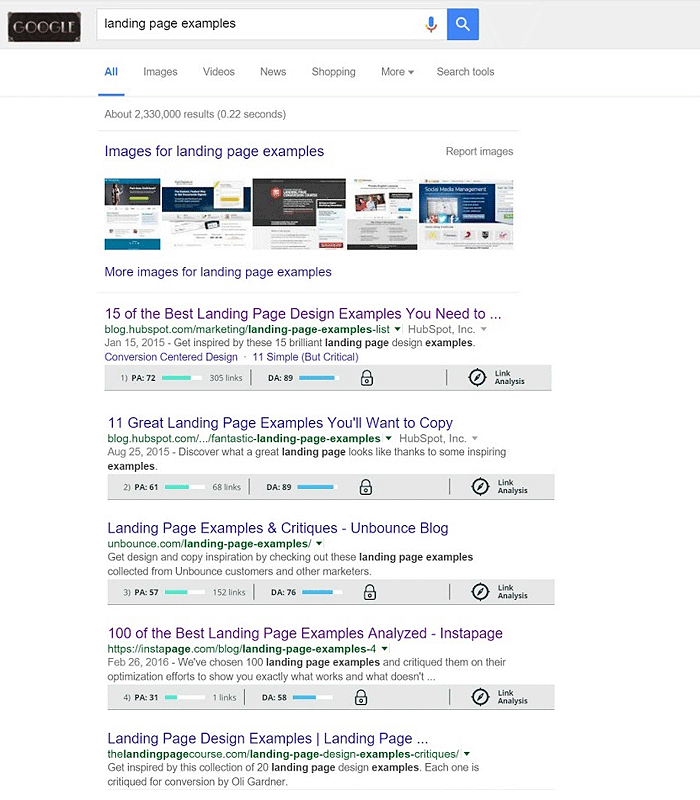
Task: Select the All tab
Action: (x=111, y=72)
